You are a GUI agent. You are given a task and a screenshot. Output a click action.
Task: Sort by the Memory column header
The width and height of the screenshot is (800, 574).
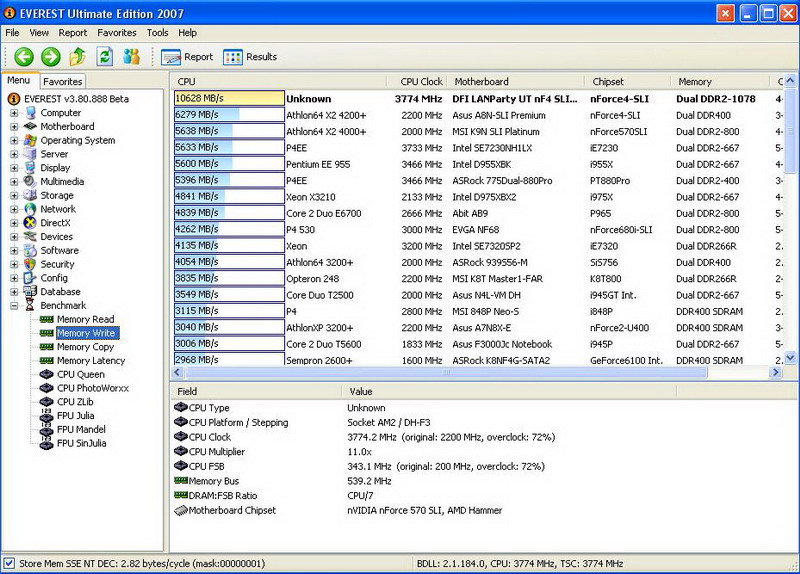[720, 82]
